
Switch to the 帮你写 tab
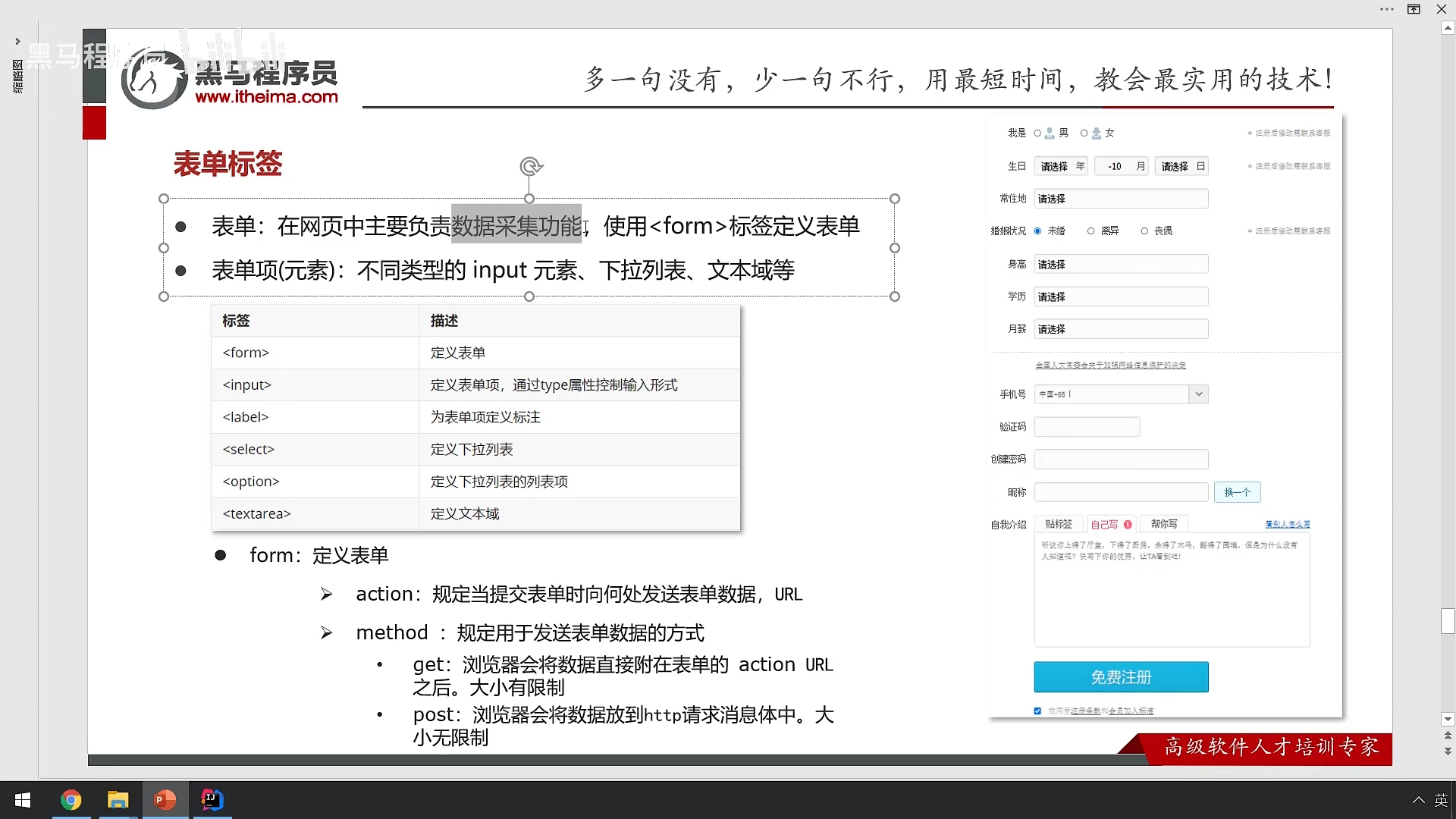tap(1163, 524)
